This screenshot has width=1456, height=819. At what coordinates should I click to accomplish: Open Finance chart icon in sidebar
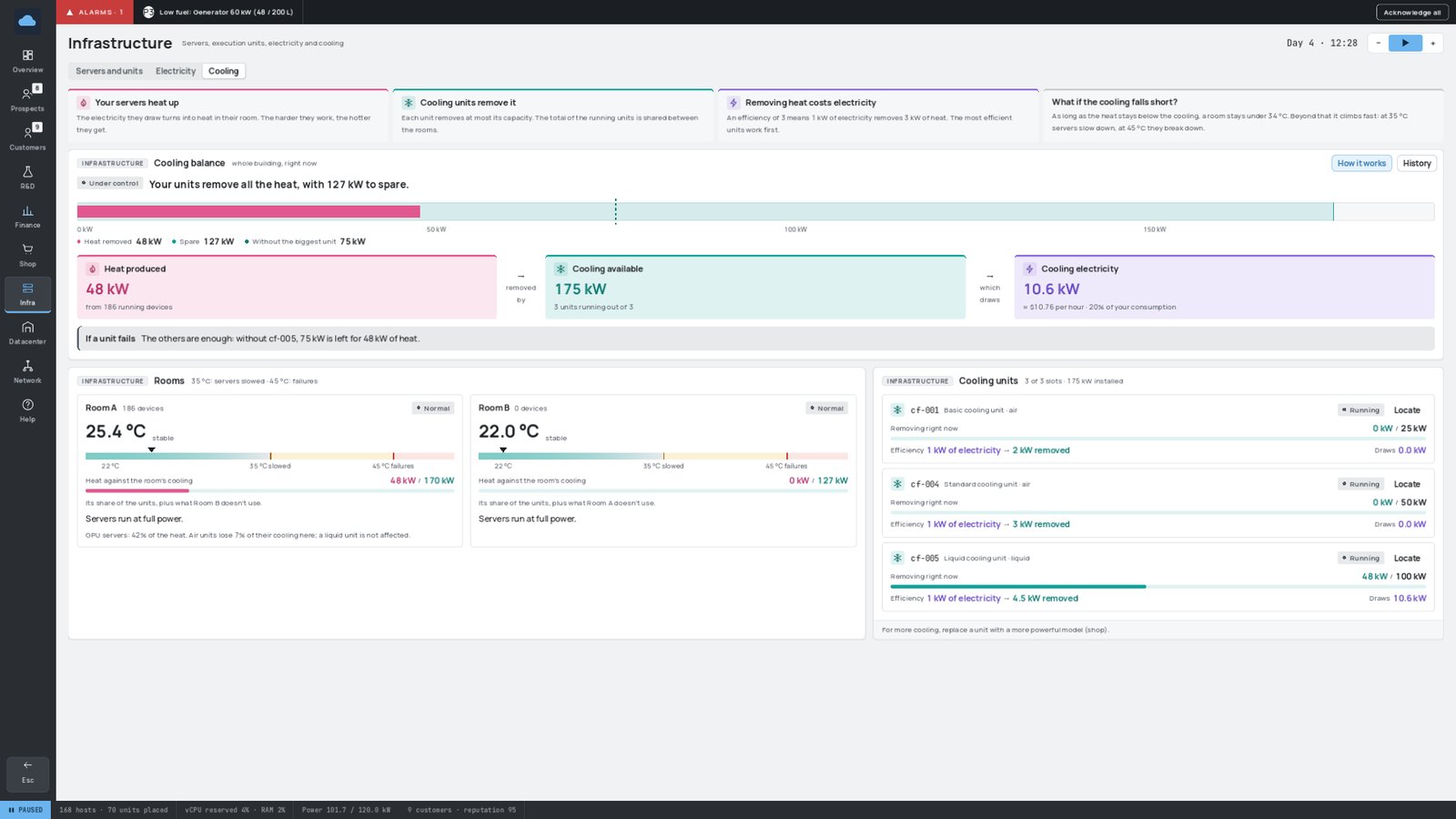(27, 216)
